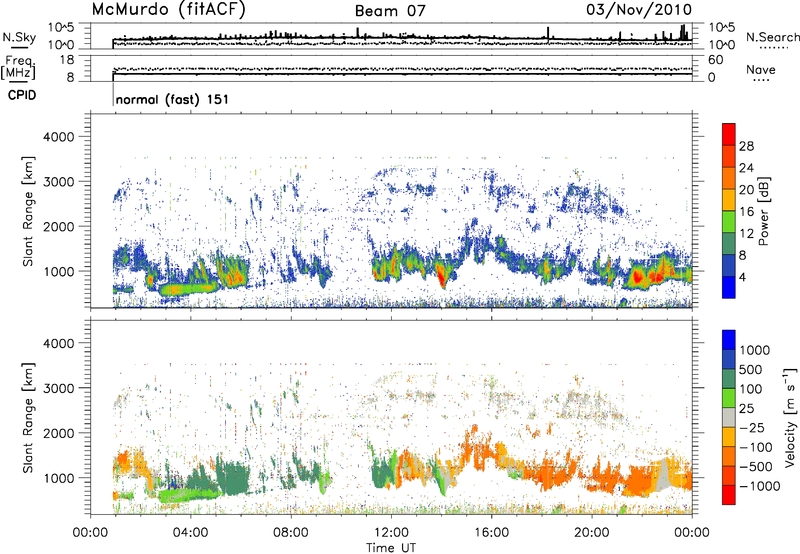
Task: Click the '12:00' time axis label
Action: pyautogui.click(x=391, y=533)
